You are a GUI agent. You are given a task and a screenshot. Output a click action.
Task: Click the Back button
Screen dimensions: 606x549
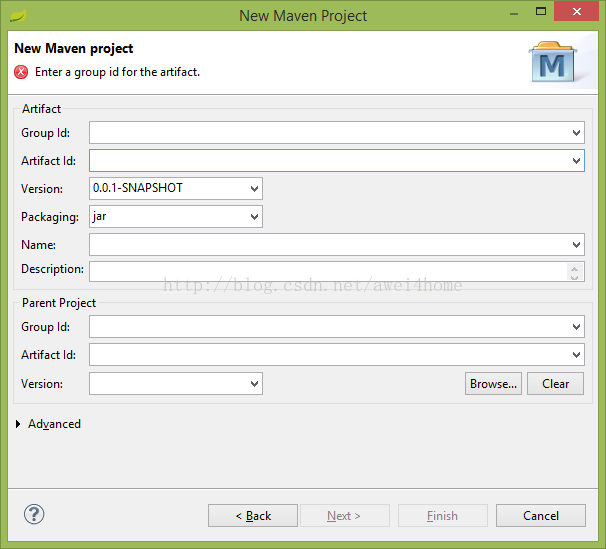[253, 515]
